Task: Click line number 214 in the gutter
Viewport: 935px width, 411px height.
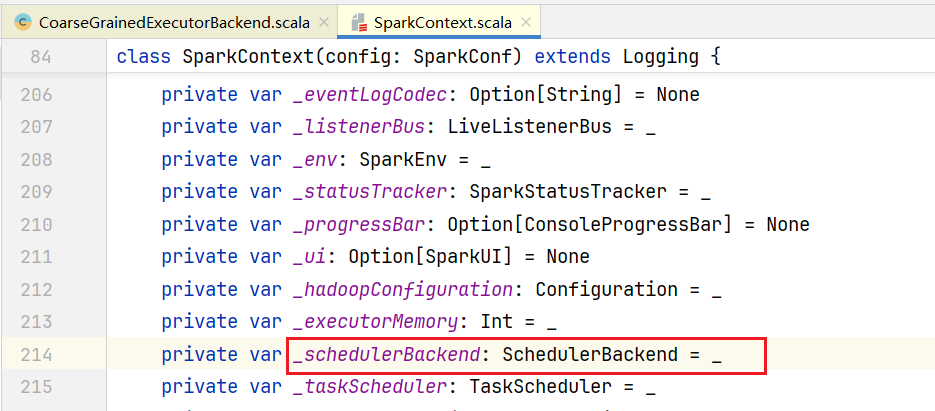Action: click(36, 355)
